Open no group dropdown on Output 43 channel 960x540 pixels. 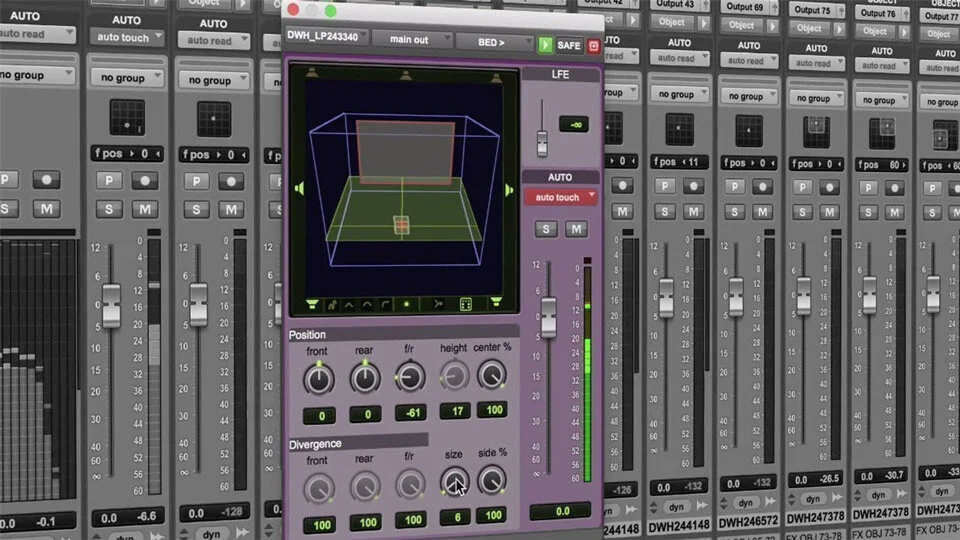(x=680, y=94)
